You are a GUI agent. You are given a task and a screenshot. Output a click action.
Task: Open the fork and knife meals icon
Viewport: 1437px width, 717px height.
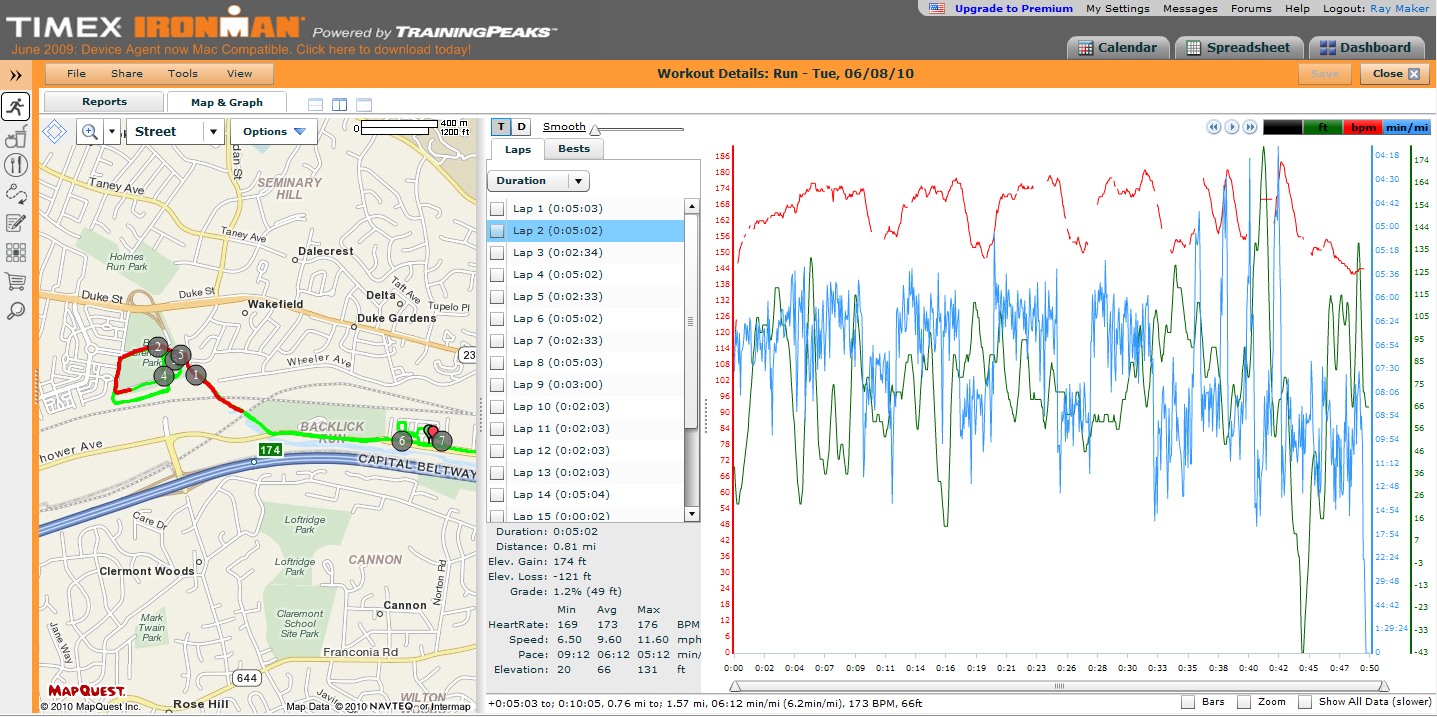tap(16, 165)
